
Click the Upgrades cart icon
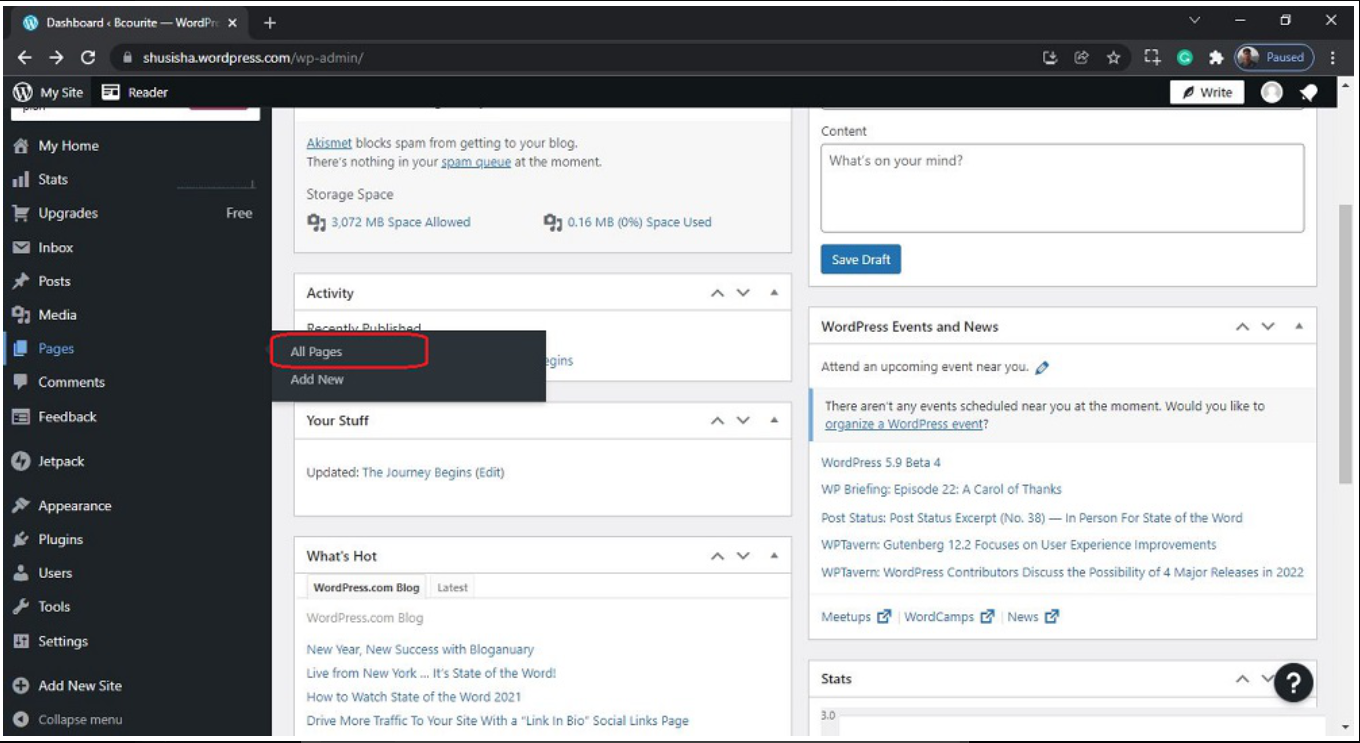(21, 213)
